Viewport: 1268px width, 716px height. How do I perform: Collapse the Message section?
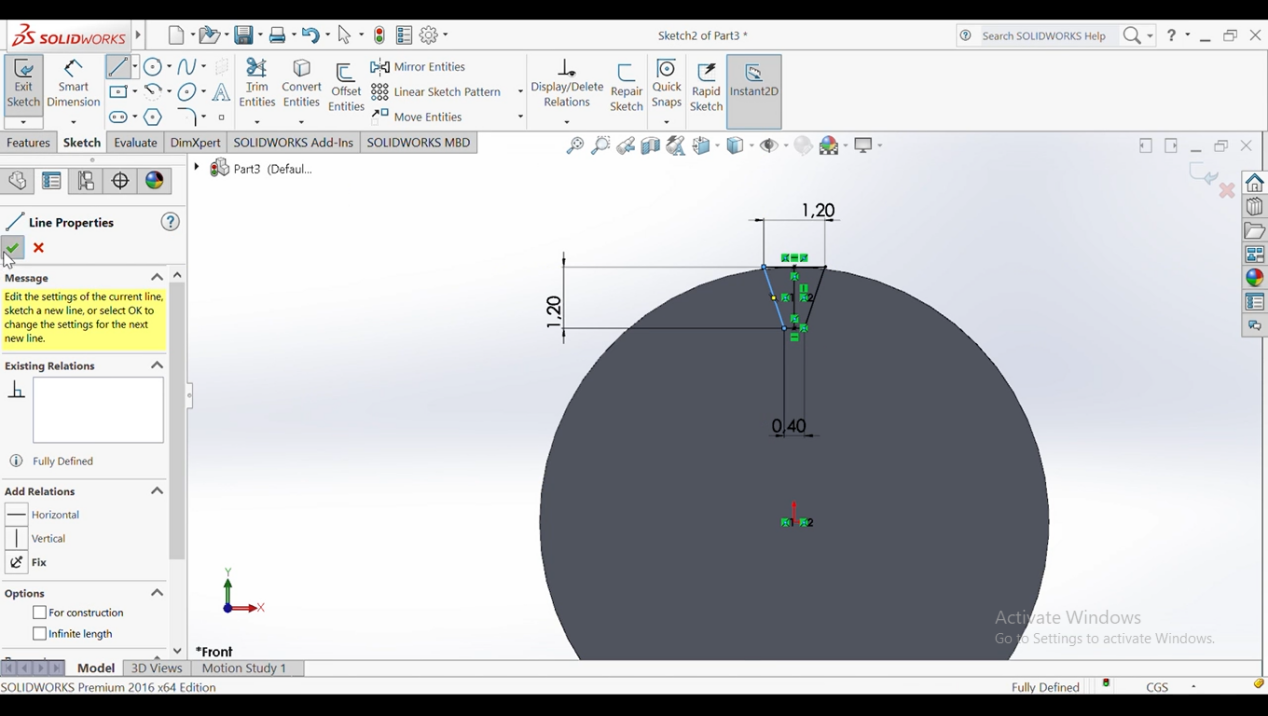(x=157, y=277)
